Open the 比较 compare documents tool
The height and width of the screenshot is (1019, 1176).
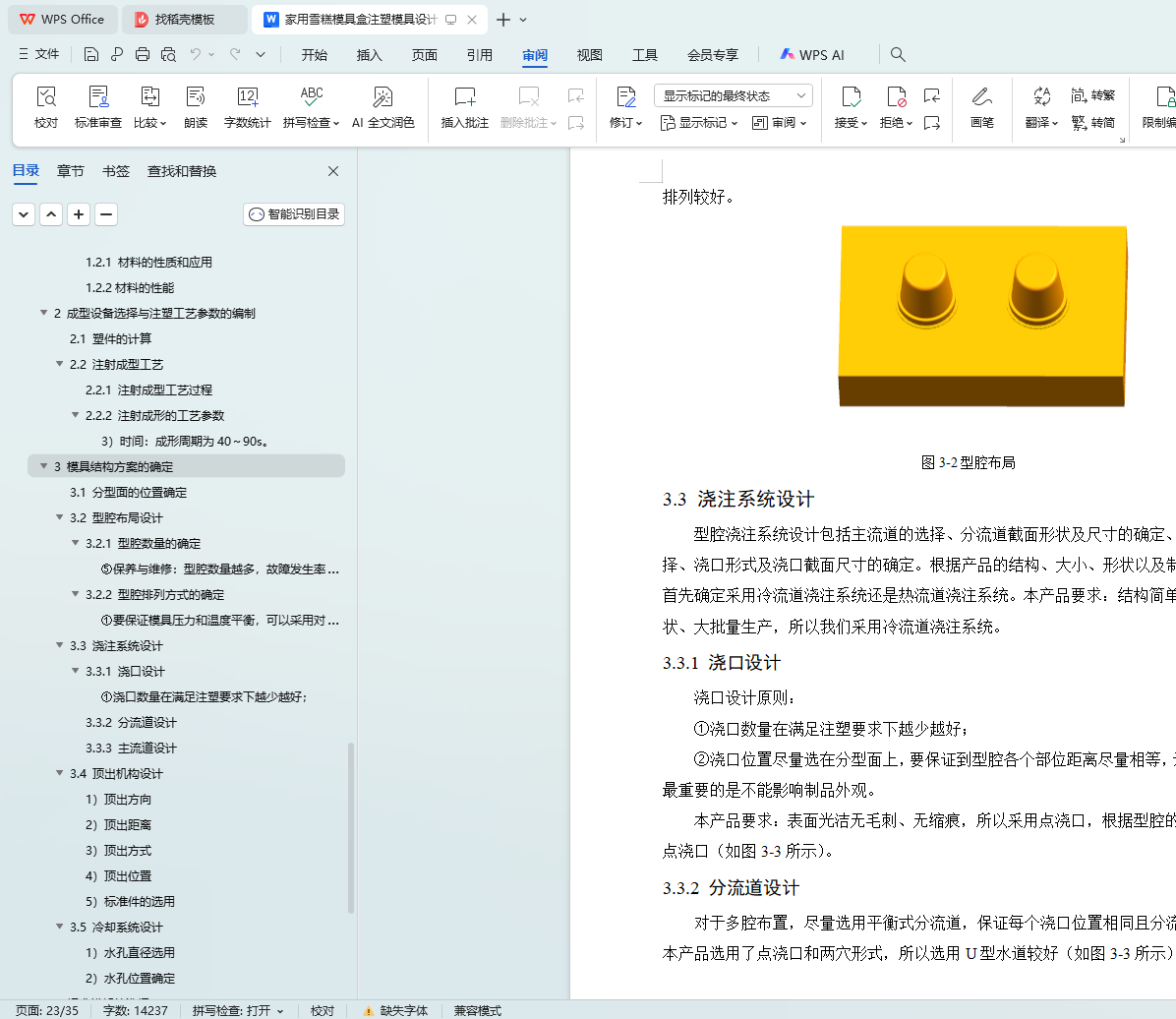pos(150,106)
